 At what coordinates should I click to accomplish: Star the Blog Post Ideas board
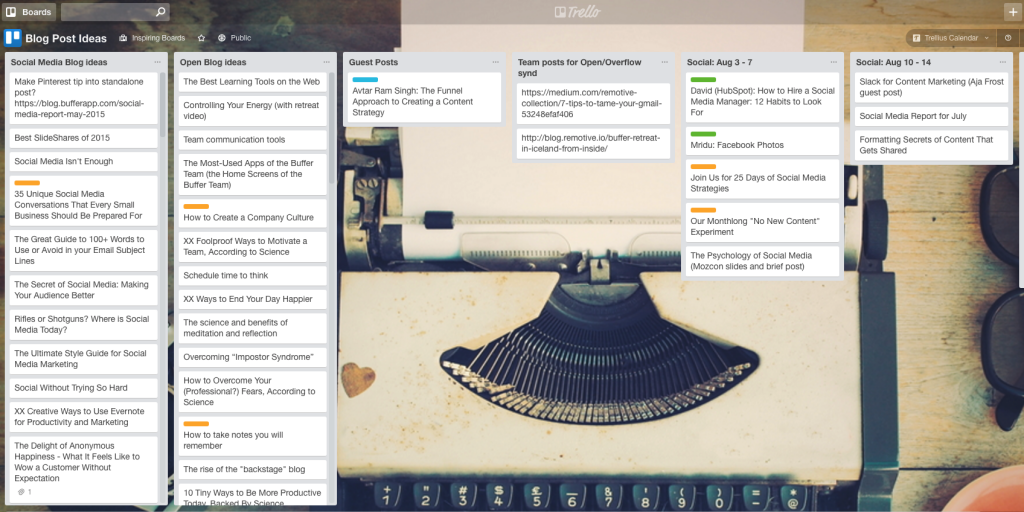[x=201, y=38]
